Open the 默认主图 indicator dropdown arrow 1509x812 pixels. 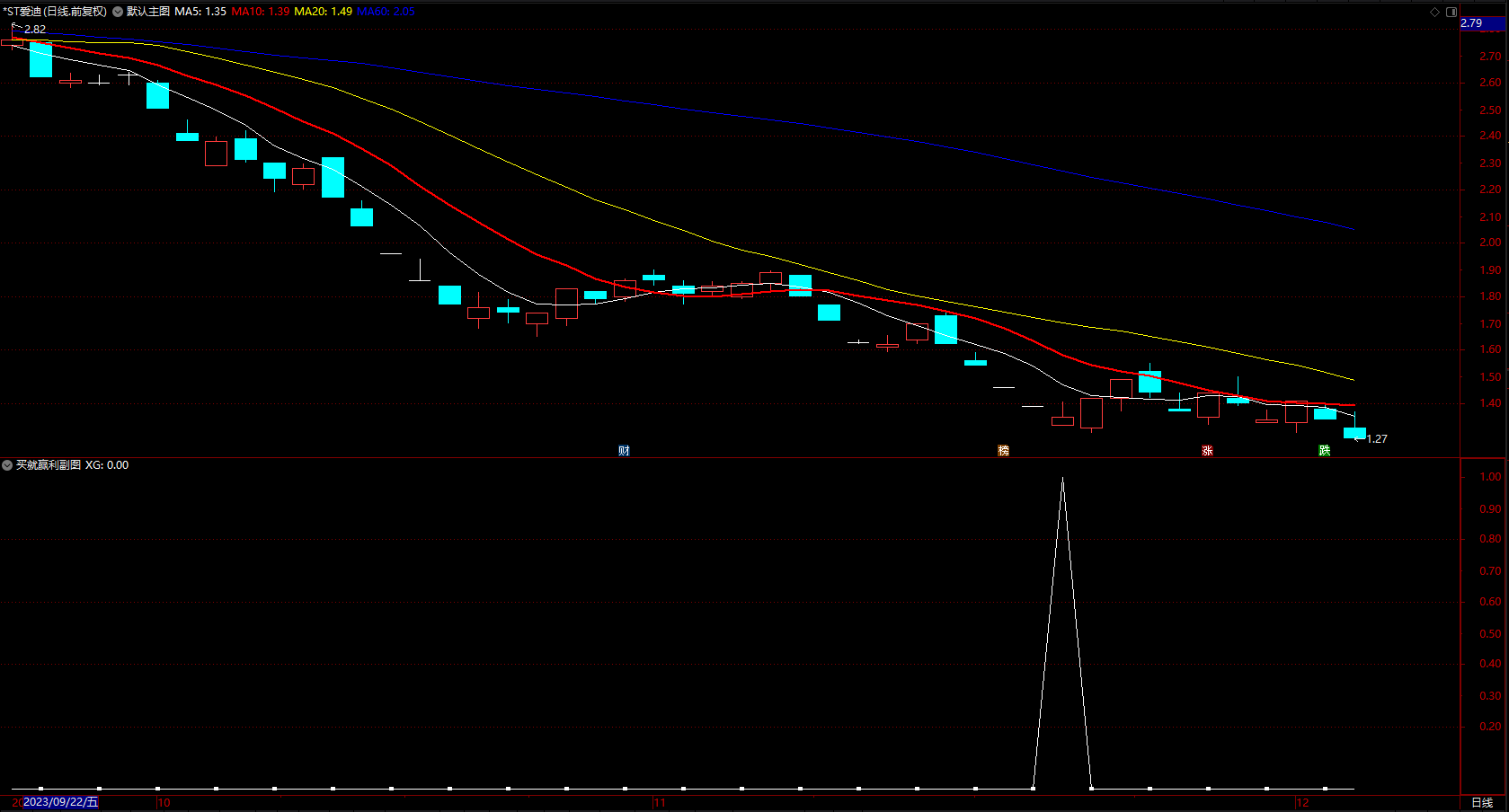[x=118, y=12]
